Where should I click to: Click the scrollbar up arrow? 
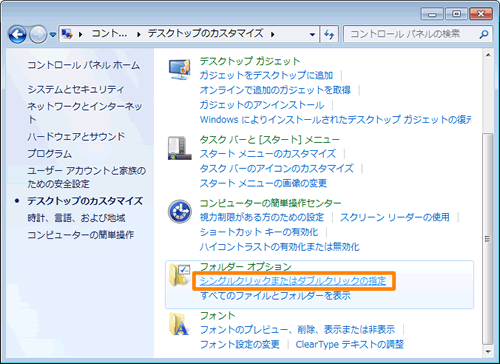click(488, 55)
